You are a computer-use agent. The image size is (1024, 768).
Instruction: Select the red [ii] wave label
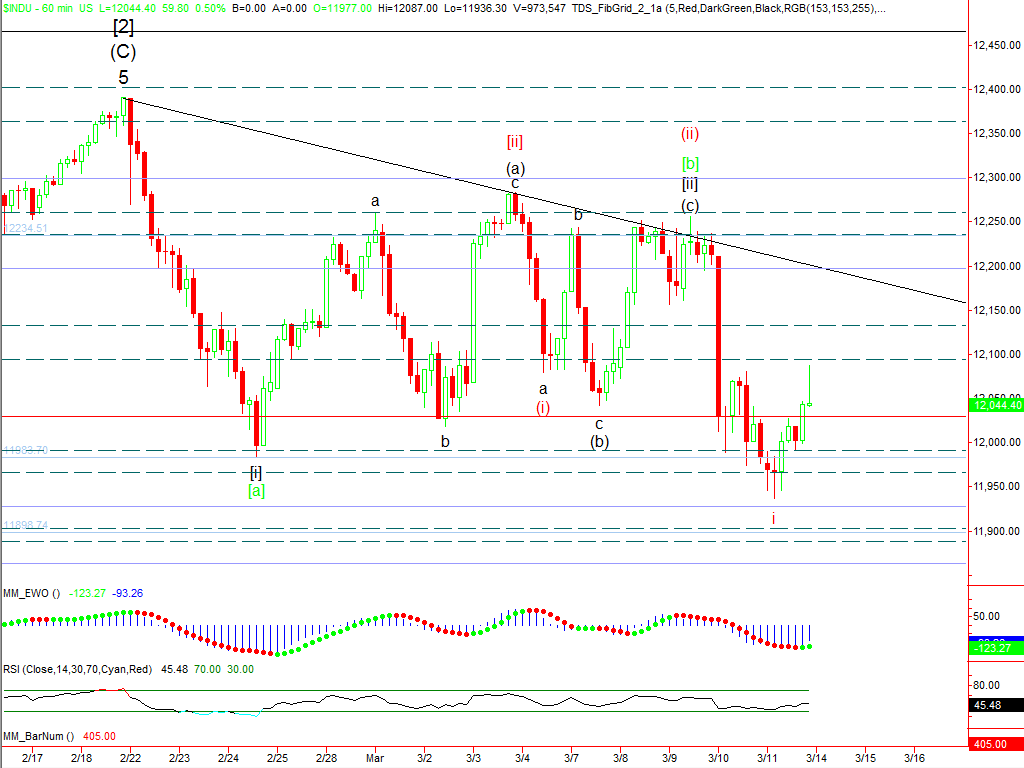point(515,141)
